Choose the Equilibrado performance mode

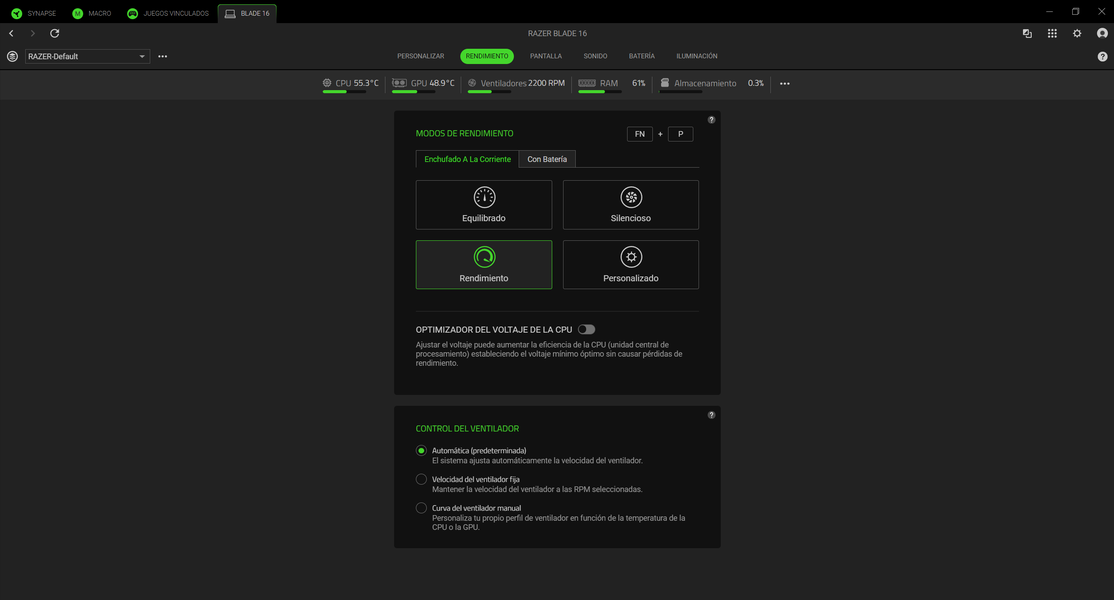[484, 204]
